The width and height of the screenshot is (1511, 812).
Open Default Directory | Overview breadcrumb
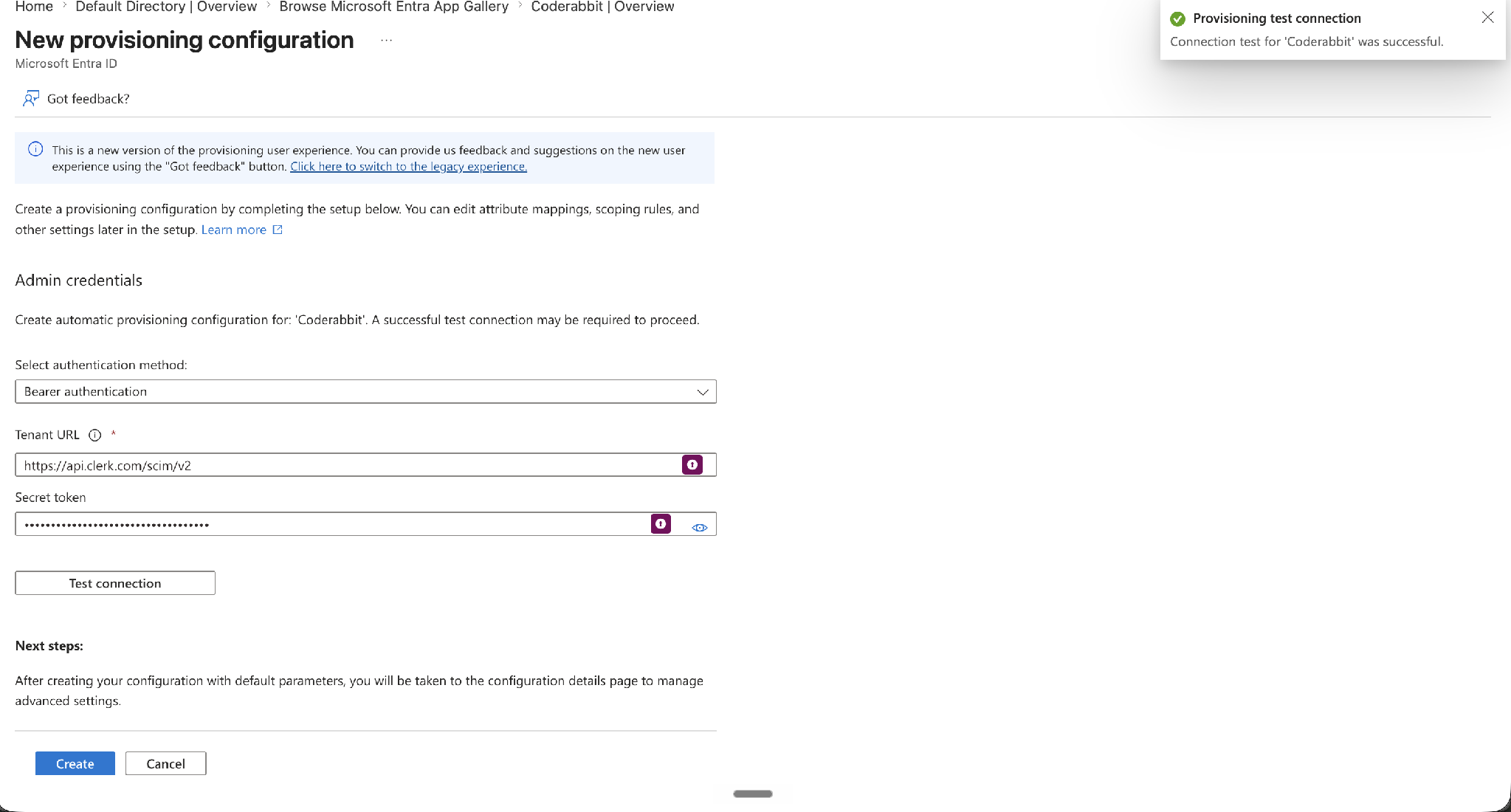click(x=166, y=7)
